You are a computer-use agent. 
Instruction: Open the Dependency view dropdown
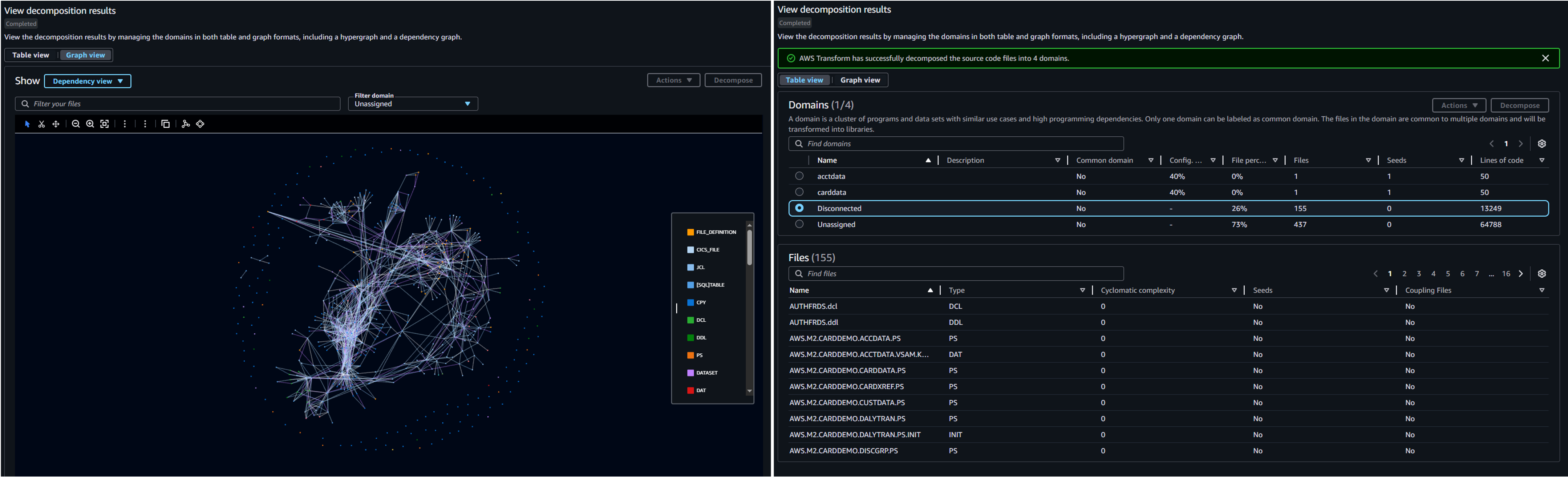(x=87, y=80)
